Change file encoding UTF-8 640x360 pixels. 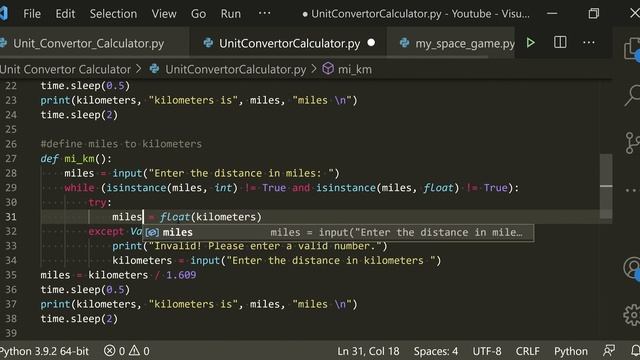pyautogui.click(x=487, y=351)
